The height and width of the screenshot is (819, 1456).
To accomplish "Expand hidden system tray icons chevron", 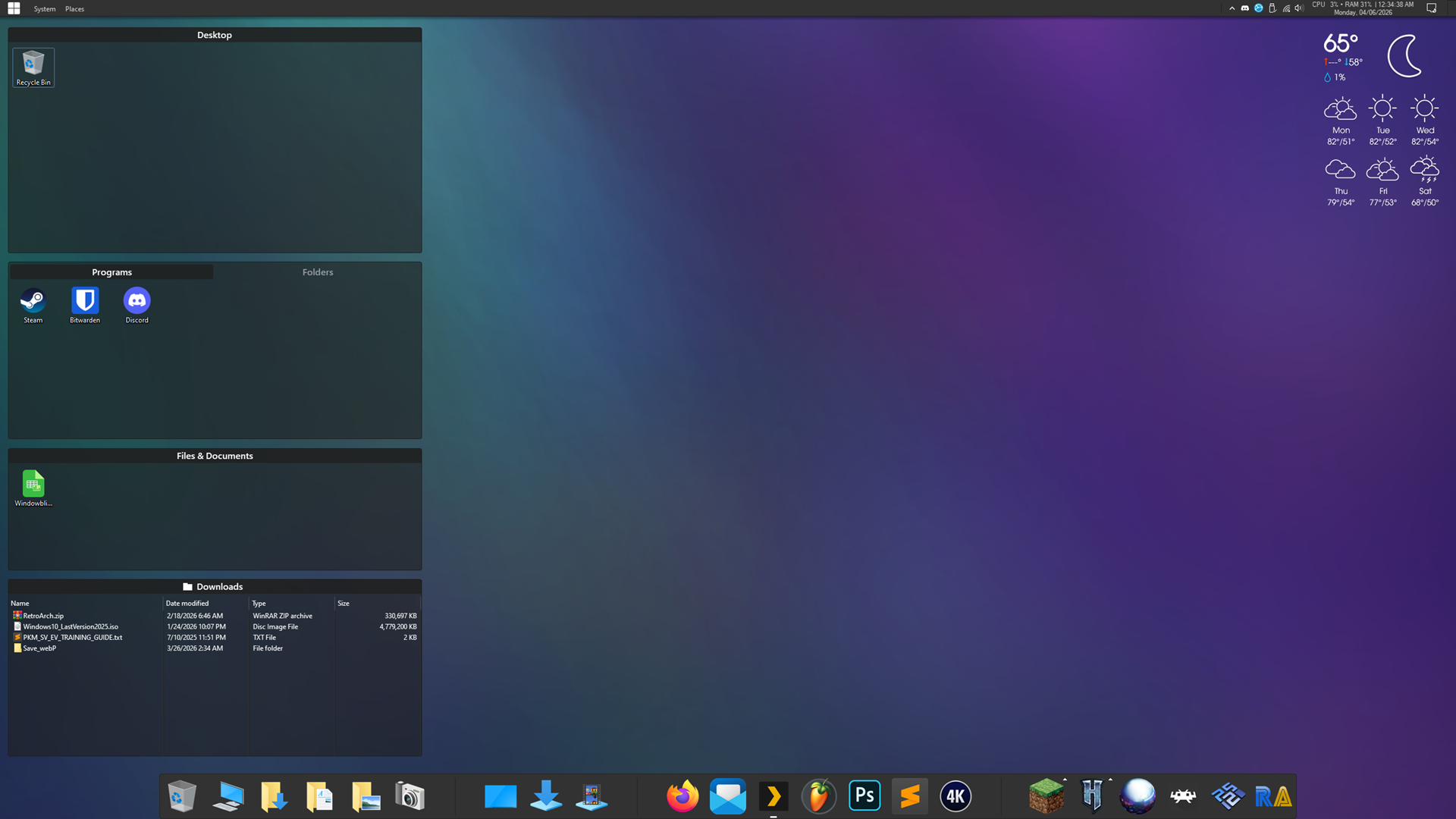I will pyautogui.click(x=1232, y=8).
